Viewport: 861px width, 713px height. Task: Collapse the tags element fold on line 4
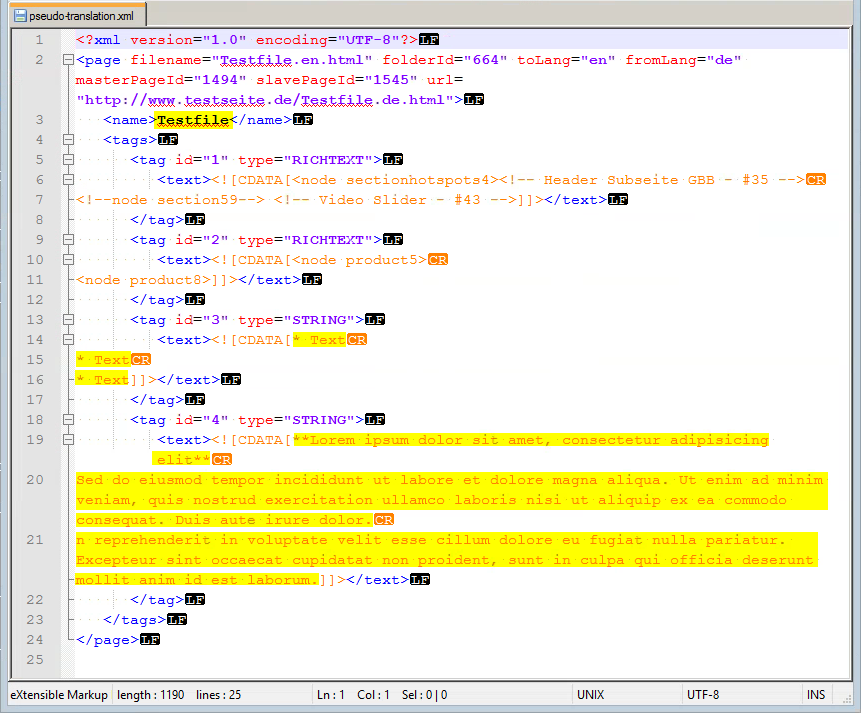(67, 140)
